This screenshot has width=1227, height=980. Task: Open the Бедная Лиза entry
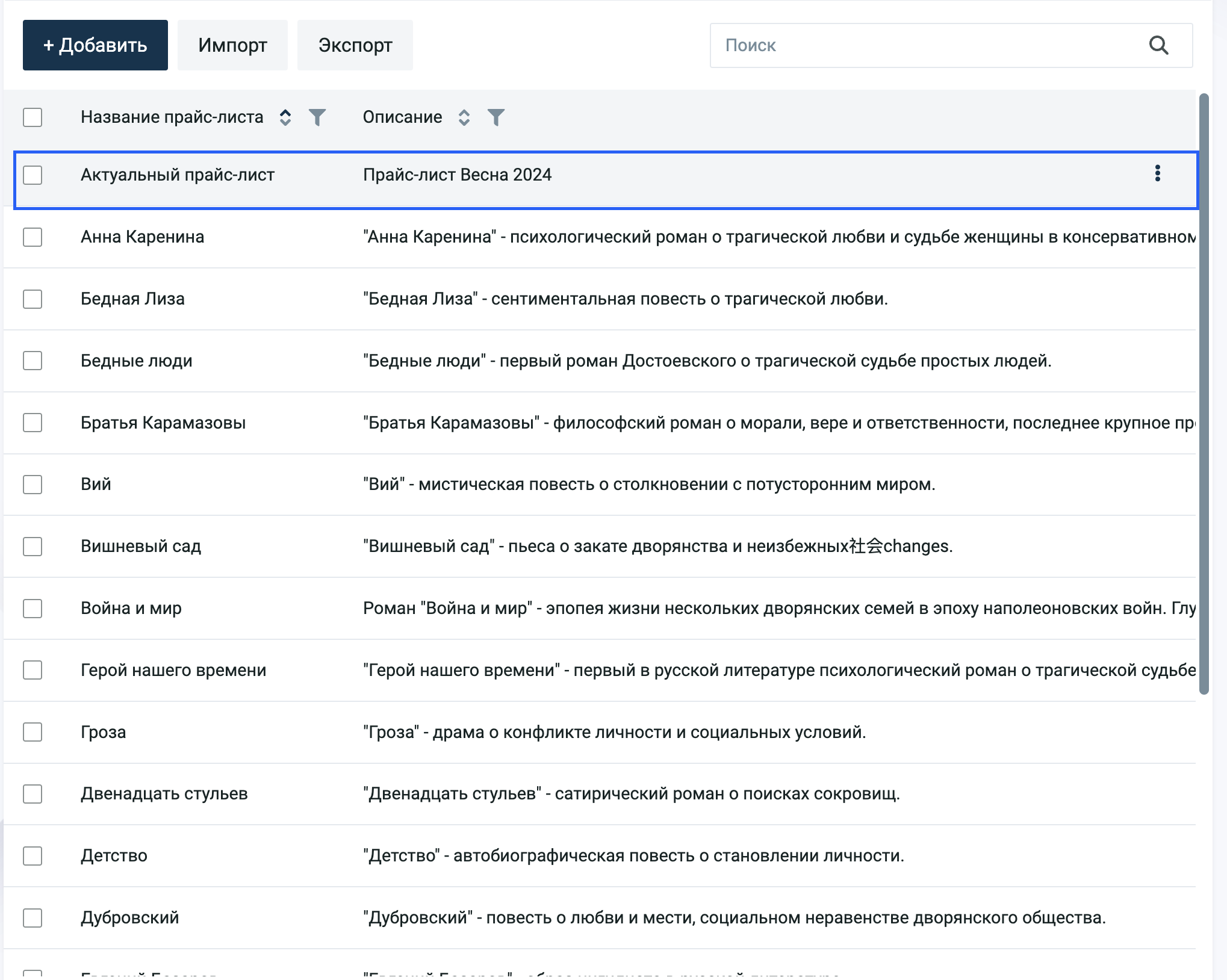pyautogui.click(x=133, y=299)
